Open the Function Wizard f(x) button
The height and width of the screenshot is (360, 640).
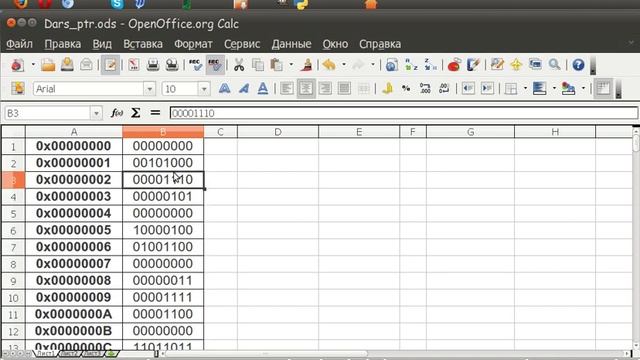pyautogui.click(x=117, y=113)
